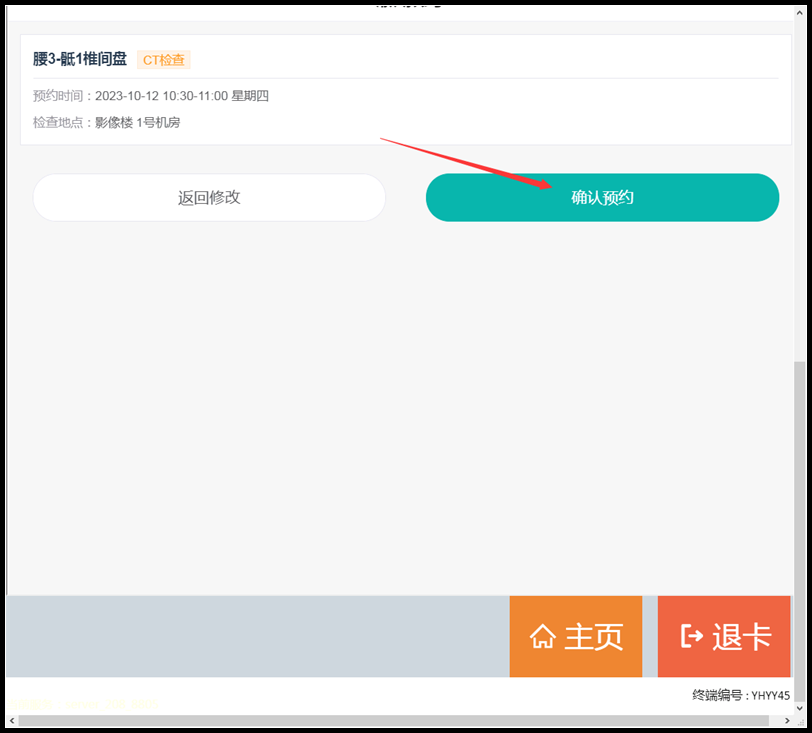
Task: Click 返回修改 to go back and edit
Action: click(x=209, y=197)
